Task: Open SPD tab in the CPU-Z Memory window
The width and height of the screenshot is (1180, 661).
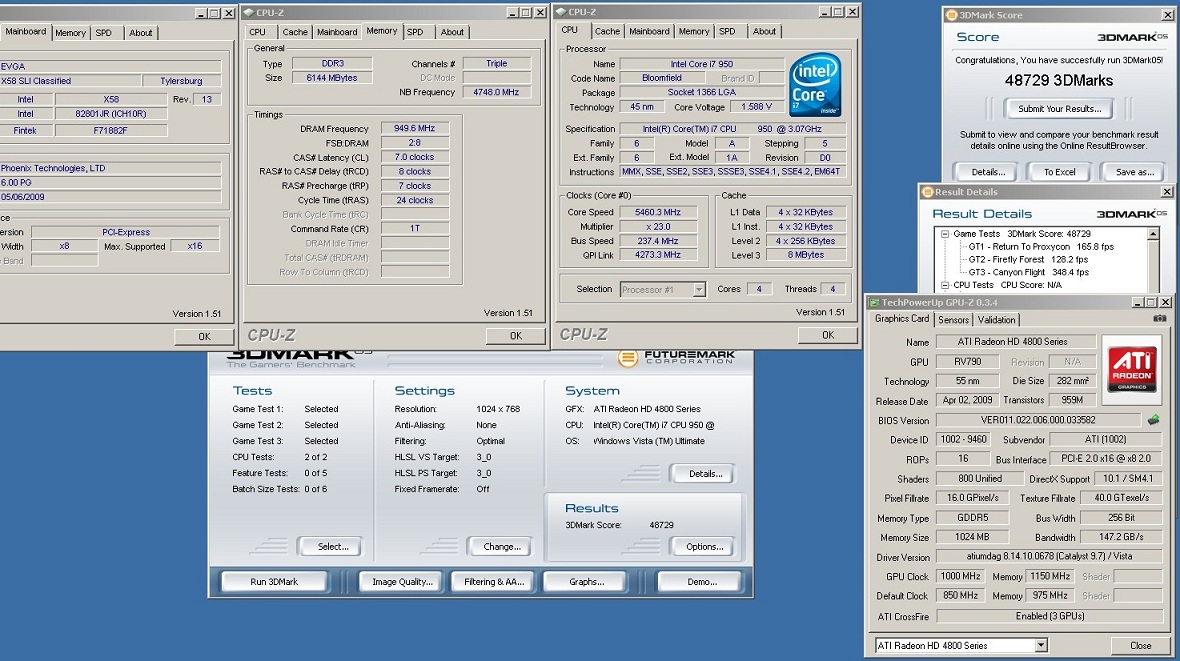Action: (x=415, y=32)
